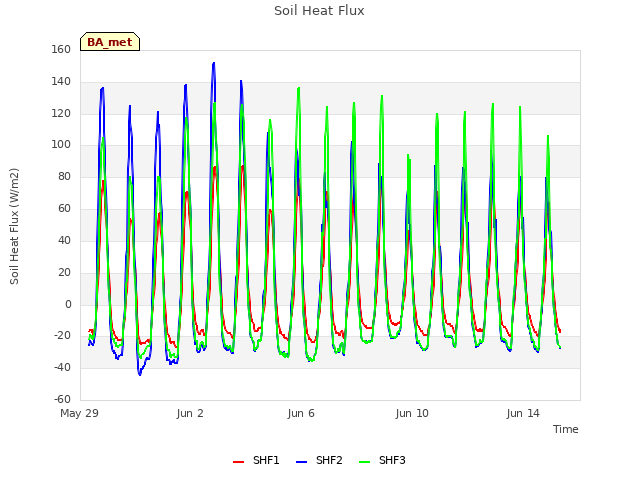Click the 140 y-axis tick label
640x480 pixels.
point(61,81)
